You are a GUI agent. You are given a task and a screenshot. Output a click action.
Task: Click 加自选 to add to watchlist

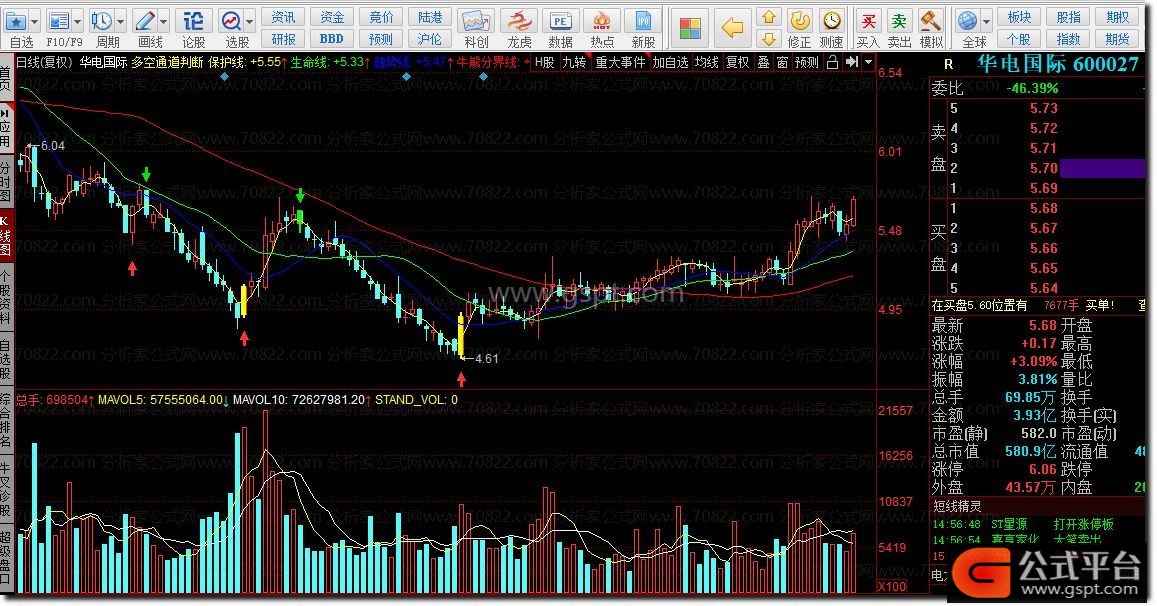[x=670, y=63]
